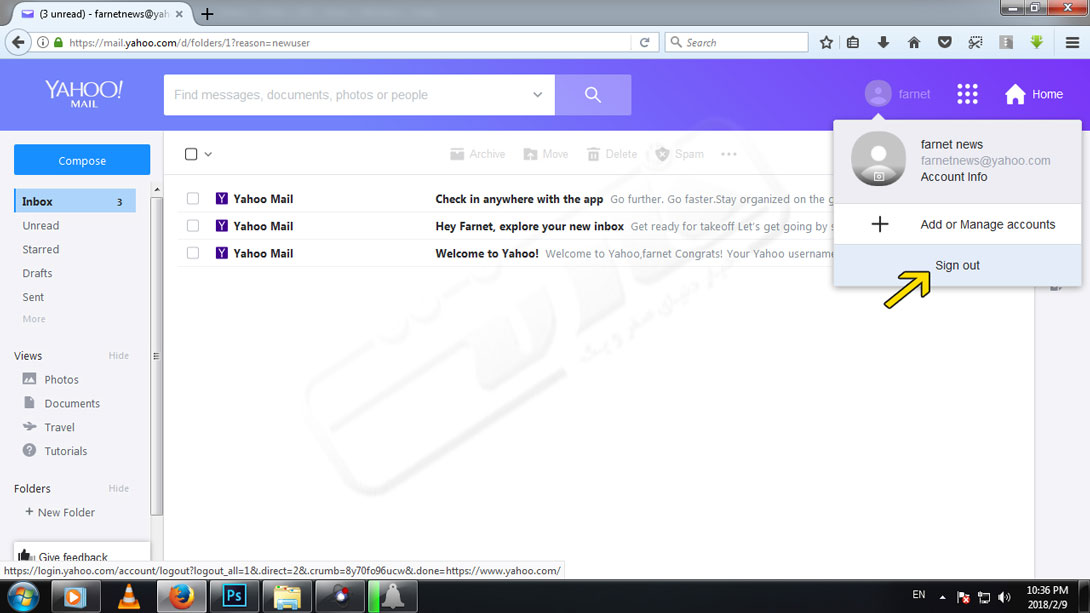Click Sign out in account menu
The height and width of the screenshot is (613, 1090).
pos(957,265)
